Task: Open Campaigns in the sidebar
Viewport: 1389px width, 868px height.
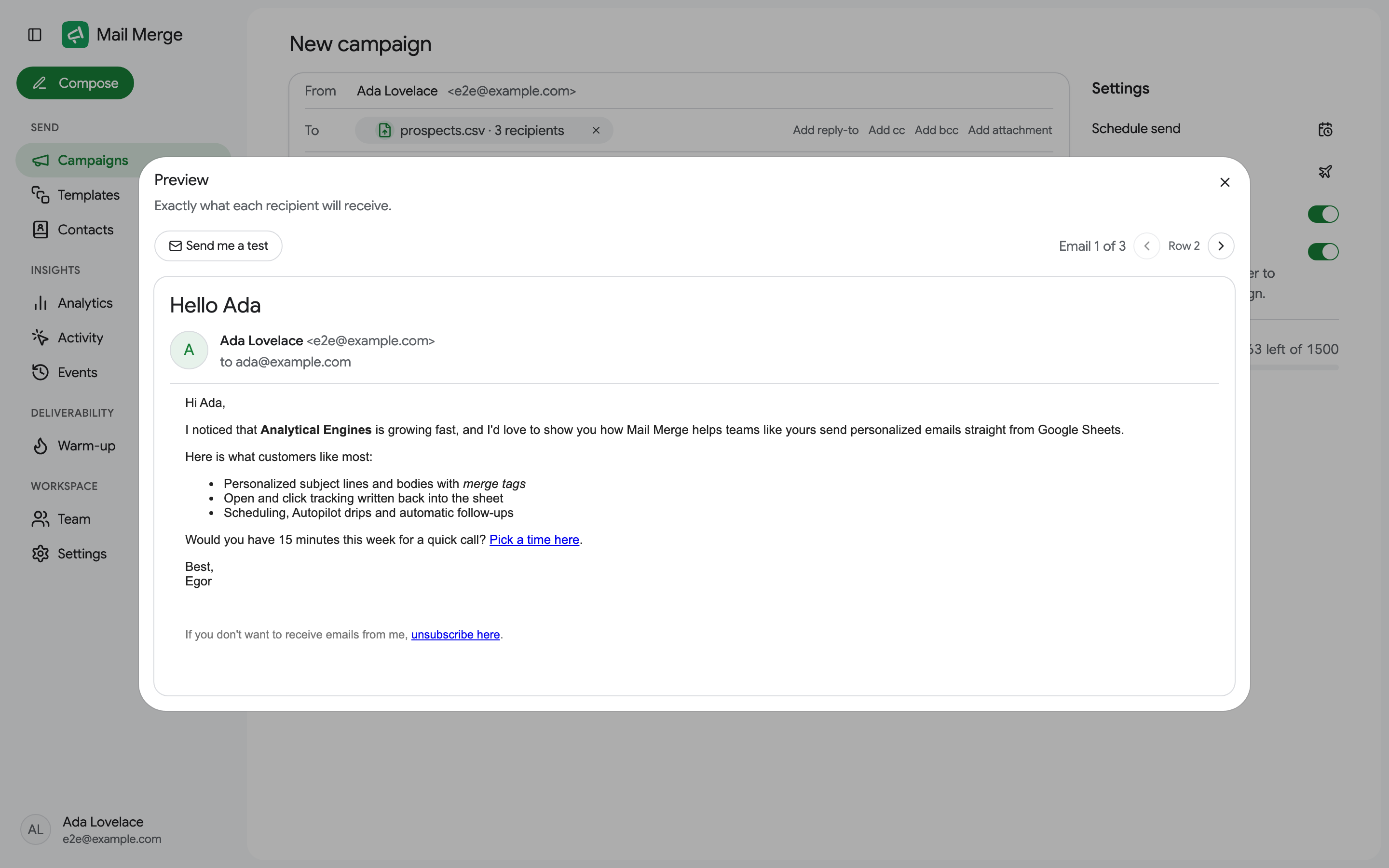Action: pyautogui.click(x=123, y=160)
